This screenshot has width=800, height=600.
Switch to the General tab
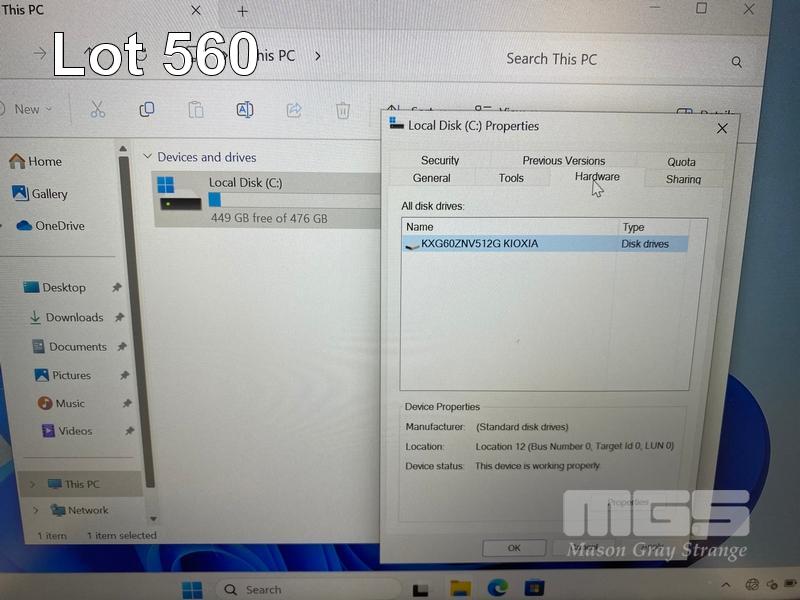click(431, 178)
